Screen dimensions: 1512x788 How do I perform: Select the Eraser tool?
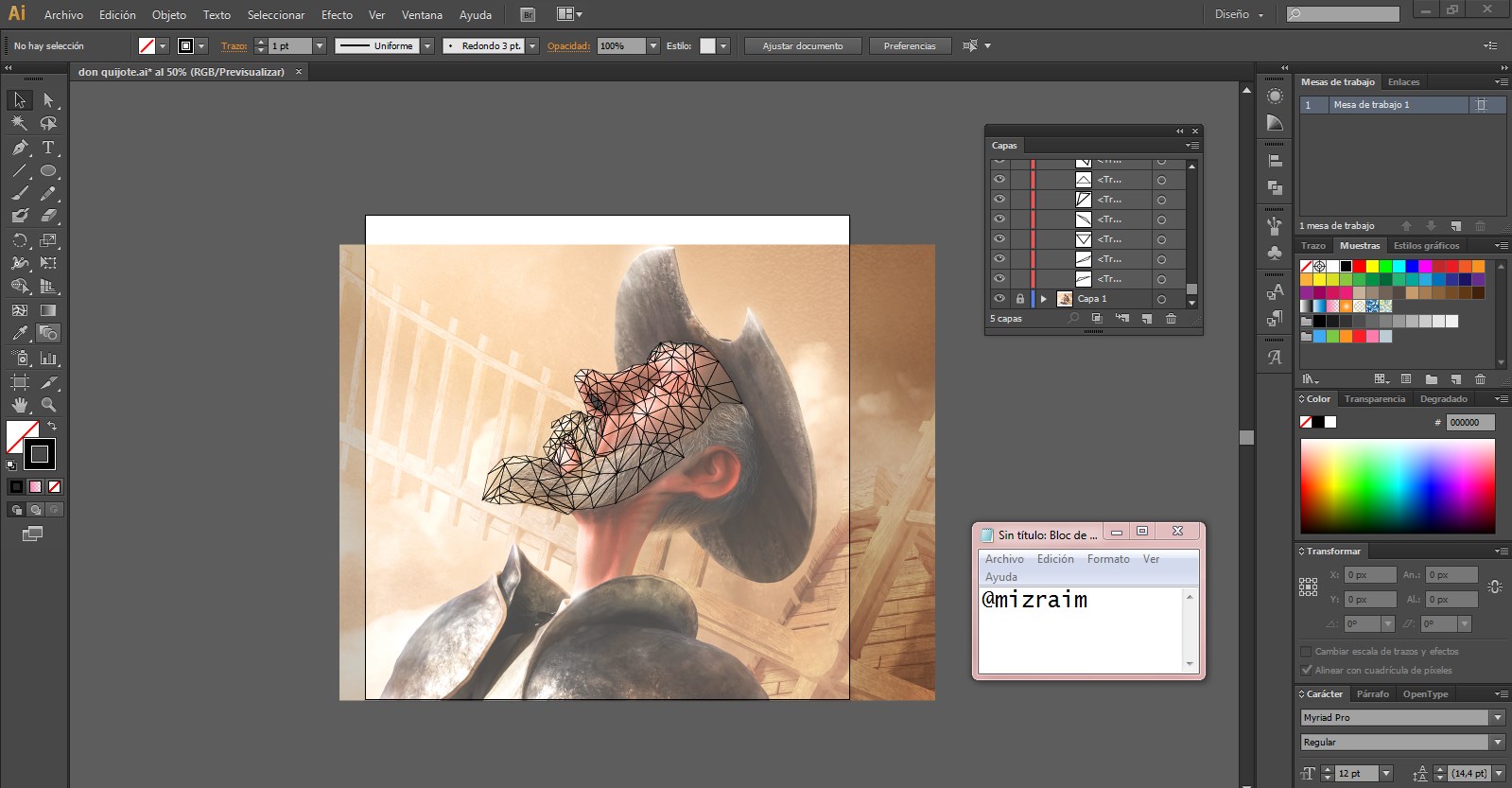[x=48, y=217]
